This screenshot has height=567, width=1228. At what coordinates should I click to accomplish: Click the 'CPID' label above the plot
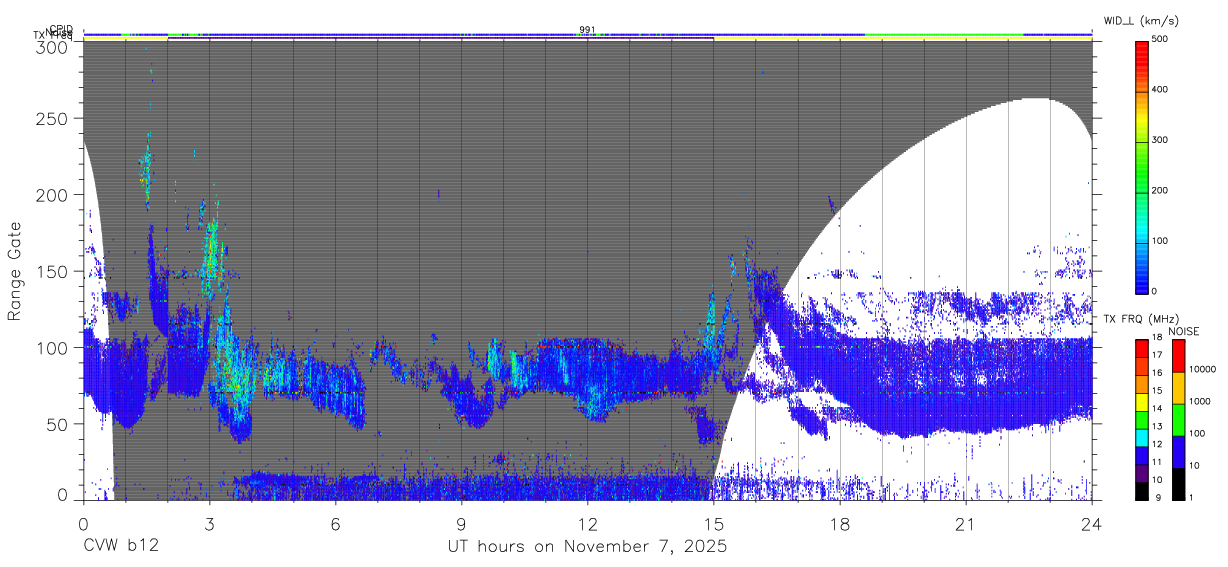pos(61,29)
